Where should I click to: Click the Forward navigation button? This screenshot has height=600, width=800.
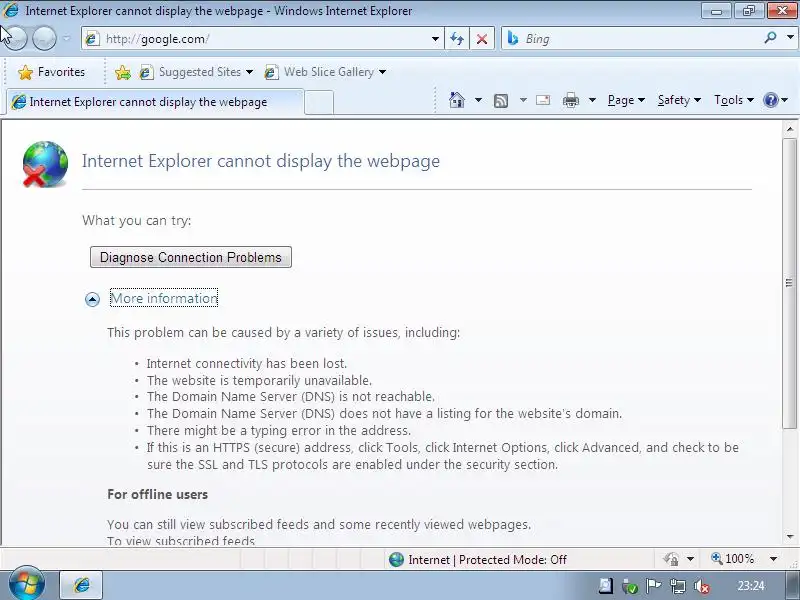click(44, 38)
